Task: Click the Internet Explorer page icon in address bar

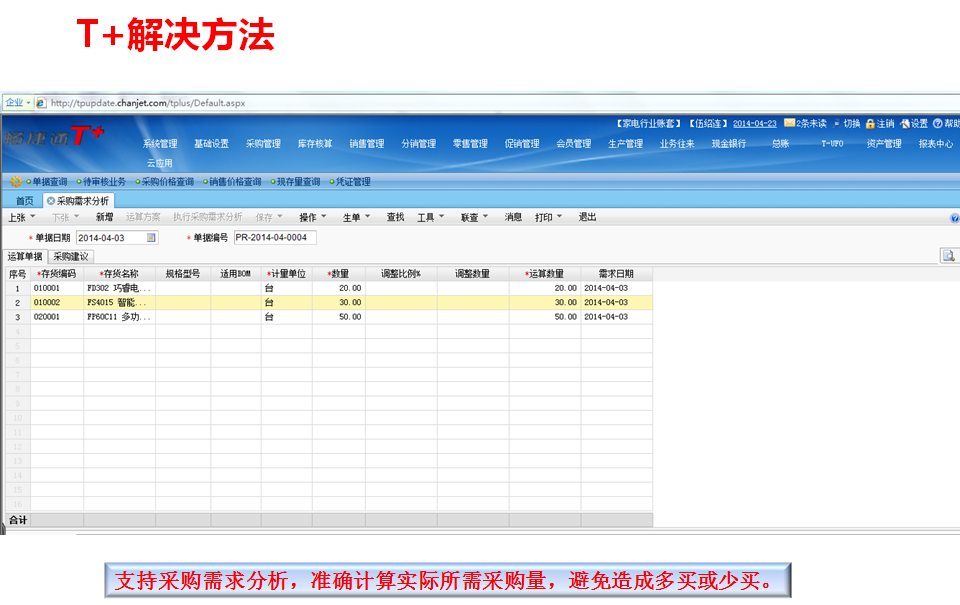Action: pos(40,103)
